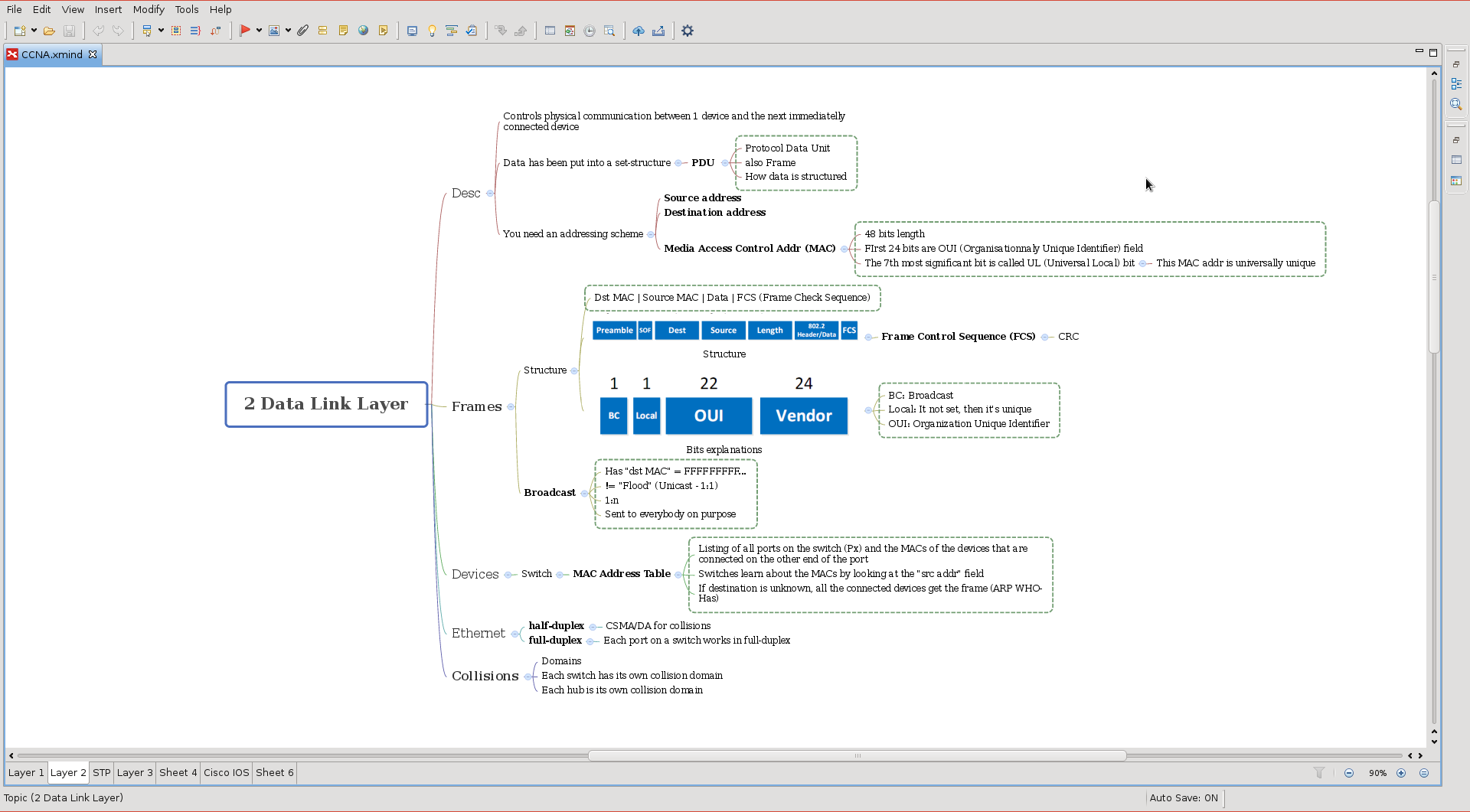1470x812 pixels.
Task: Open preferences via the gear icon
Action: (688, 31)
